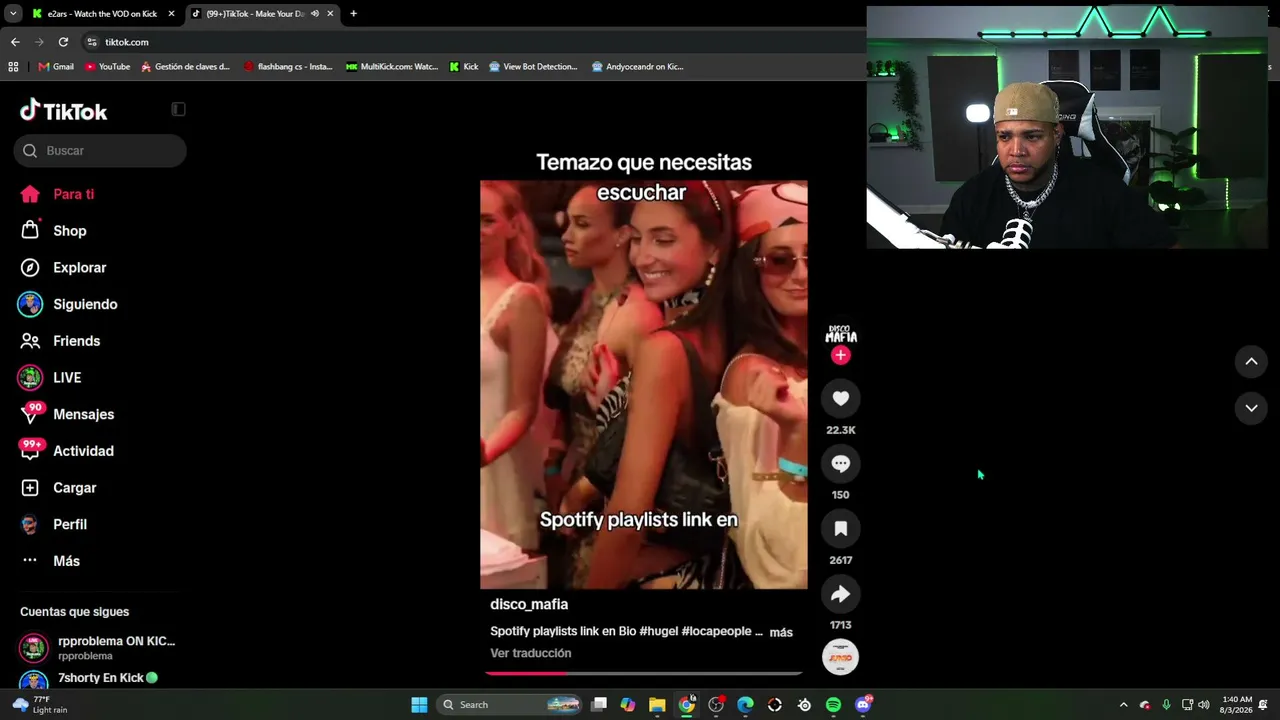Show hidden system tray icons

tap(1123, 705)
